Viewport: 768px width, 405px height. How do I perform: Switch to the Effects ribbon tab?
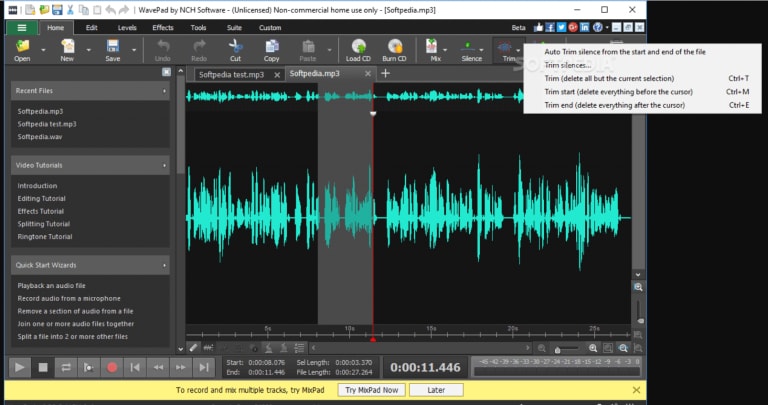coord(162,27)
